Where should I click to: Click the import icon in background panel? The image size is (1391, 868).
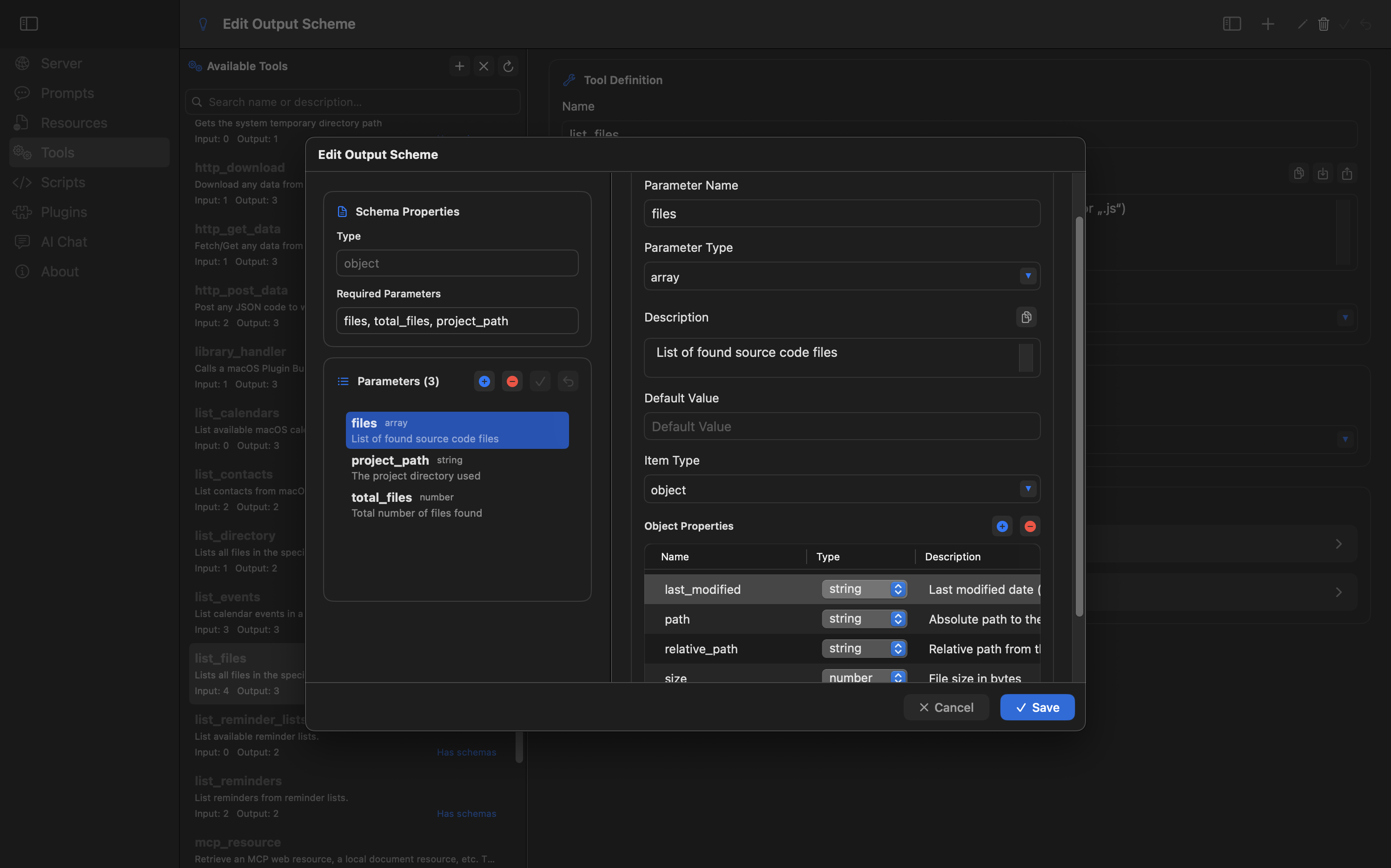(1323, 173)
